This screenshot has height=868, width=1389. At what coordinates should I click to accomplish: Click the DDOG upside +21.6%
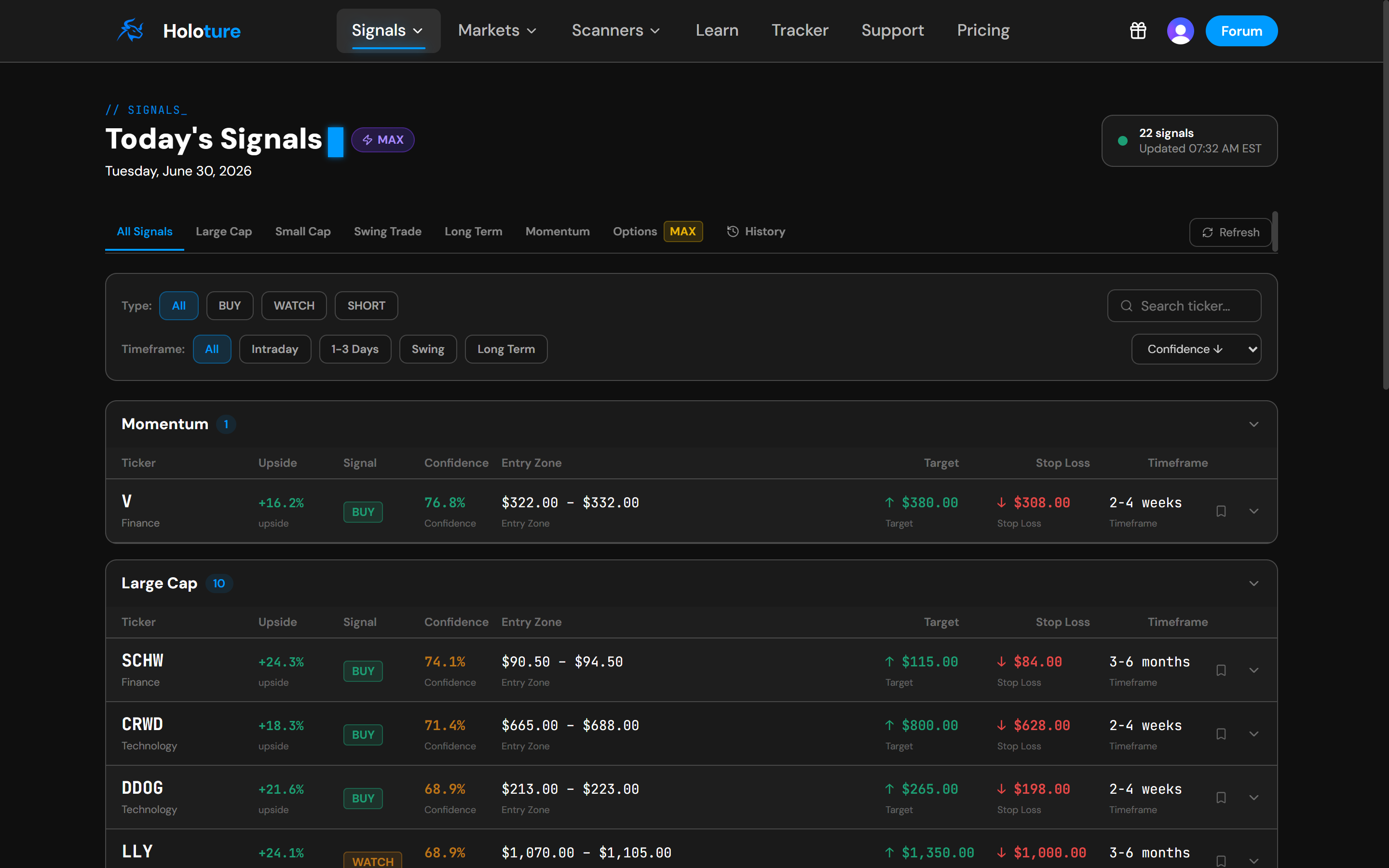coord(281,789)
